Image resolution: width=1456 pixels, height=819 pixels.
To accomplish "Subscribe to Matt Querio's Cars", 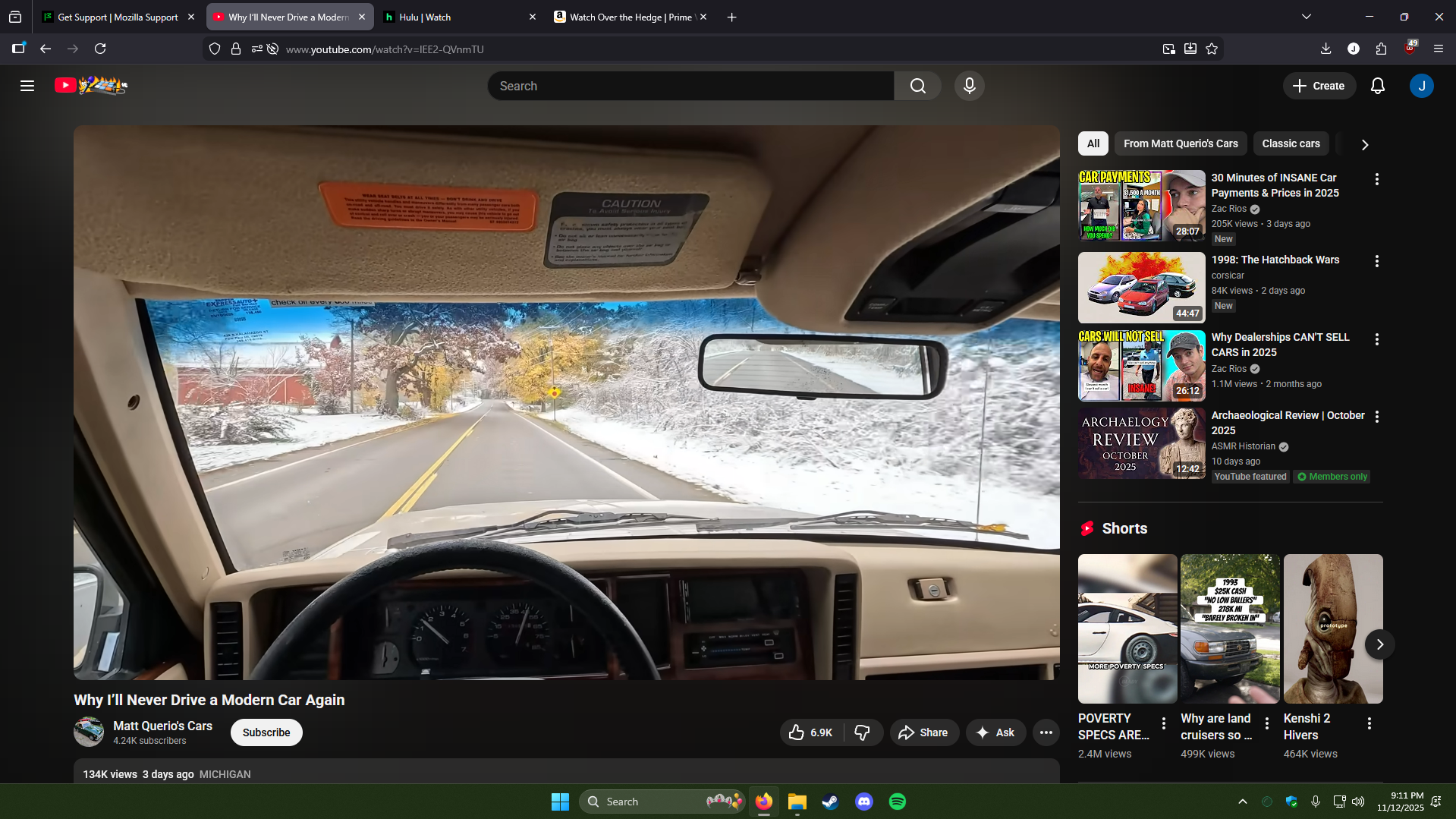I will 266,732.
